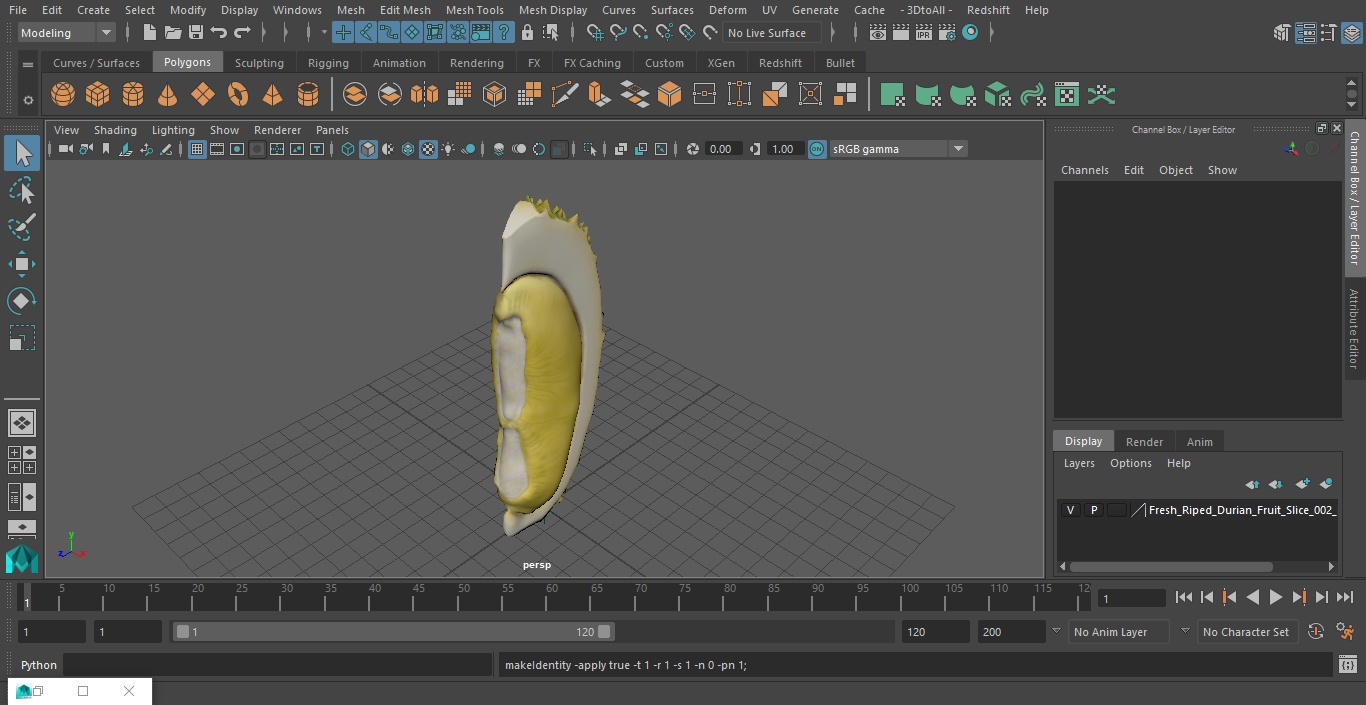
Task: Open the No Character Set dropdown
Action: tap(1246, 632)
